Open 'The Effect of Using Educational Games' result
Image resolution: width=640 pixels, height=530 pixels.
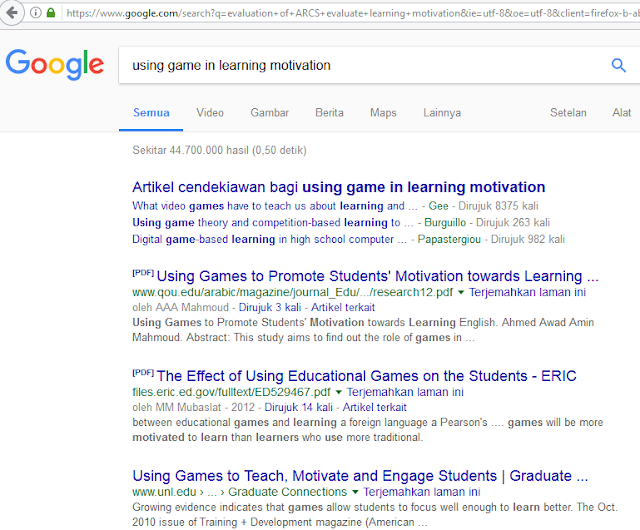pos(367,376)
